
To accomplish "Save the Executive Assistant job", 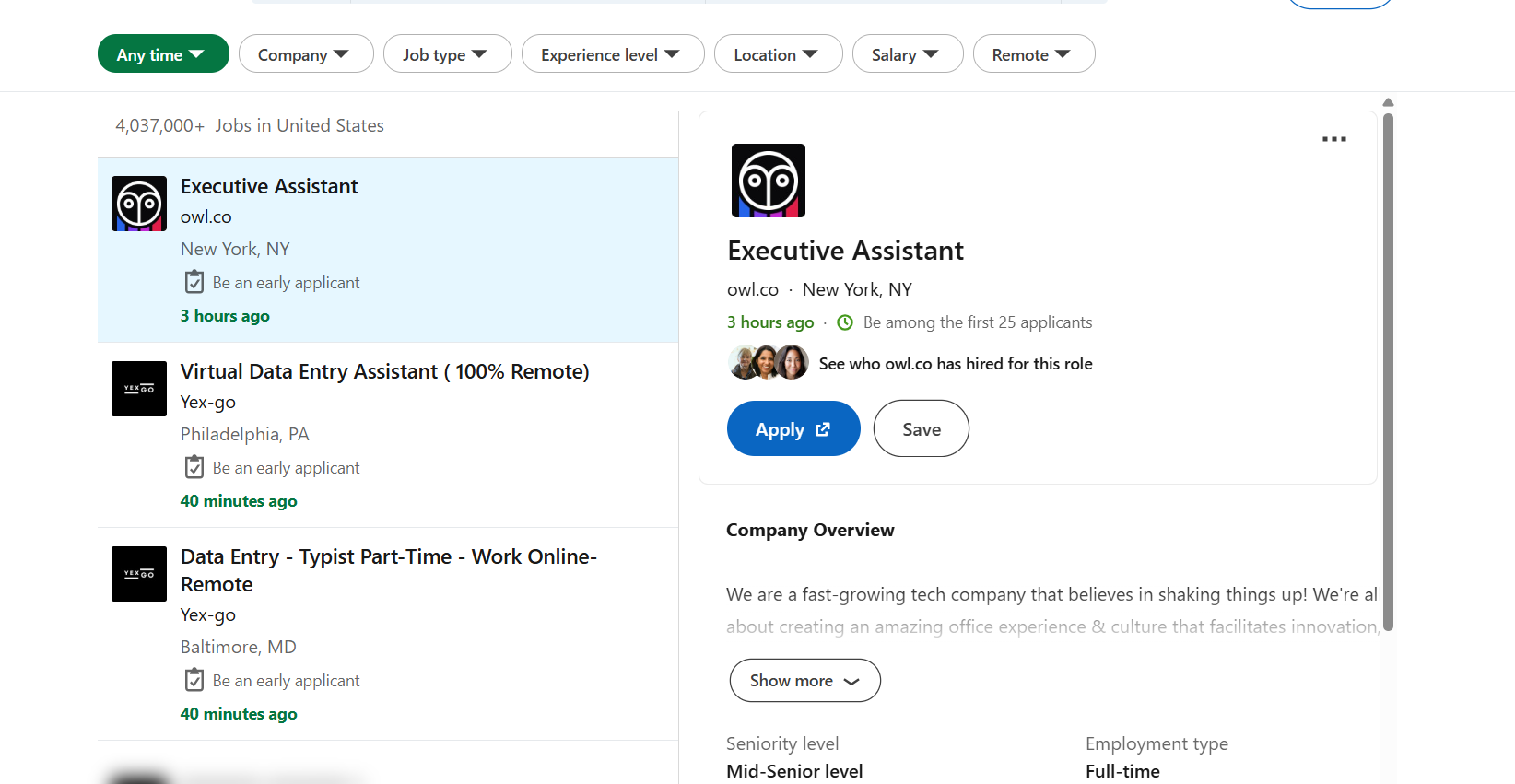I will pyautogui.click(x=922, y=428).
